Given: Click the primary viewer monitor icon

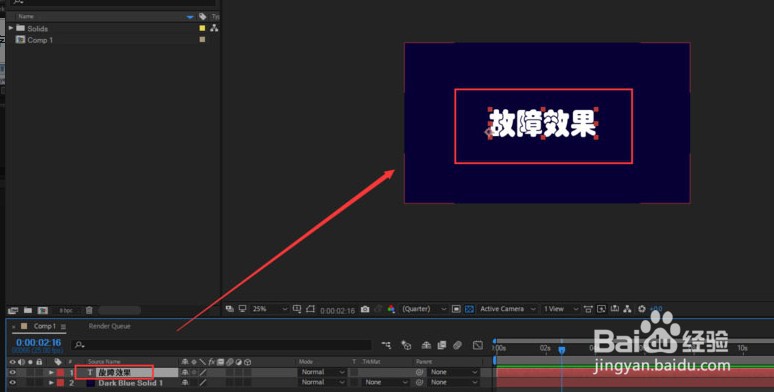Looking at the screenshot, I should tap(242, 309).
